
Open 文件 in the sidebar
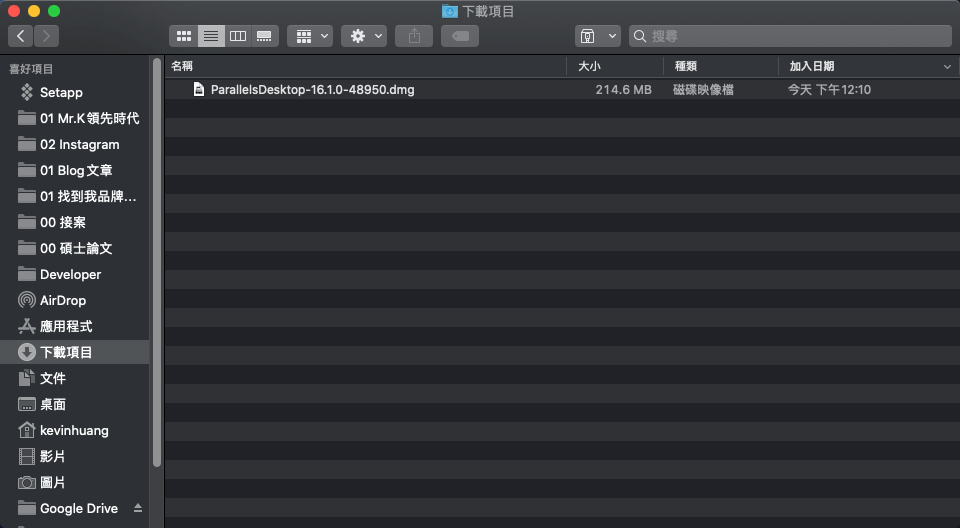(53, 378)
